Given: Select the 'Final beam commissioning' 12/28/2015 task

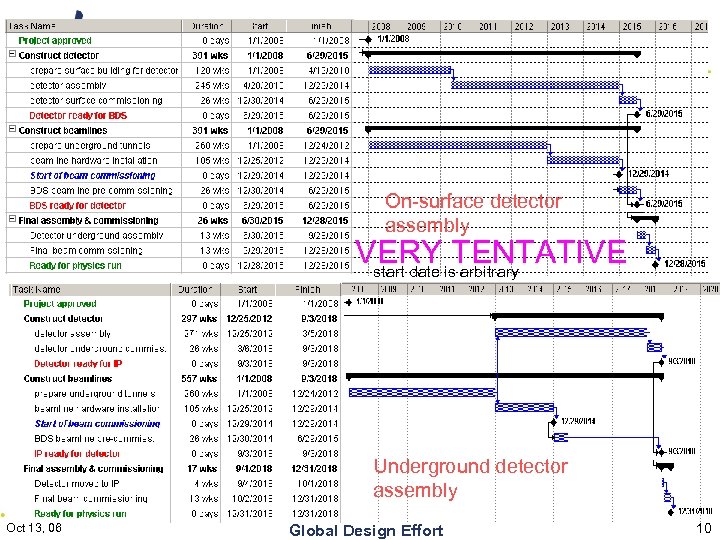Looking at the screenshot, I should point(86,251).
